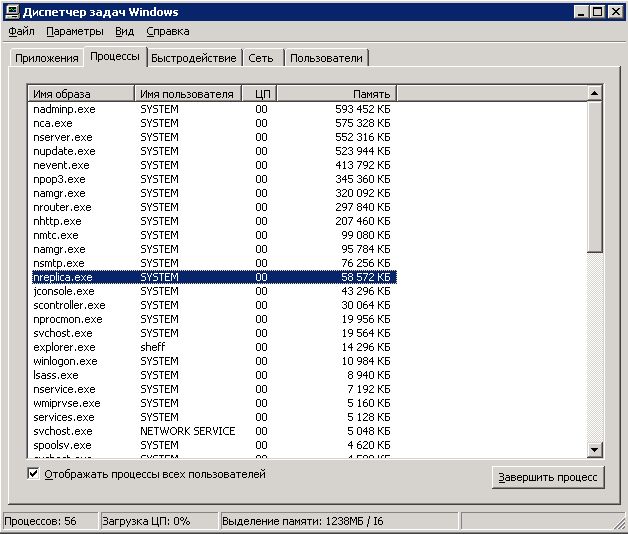The height and width of the screenshot is (534, 628).
Task: Open the Параметры menu
Action: (74, 31)
